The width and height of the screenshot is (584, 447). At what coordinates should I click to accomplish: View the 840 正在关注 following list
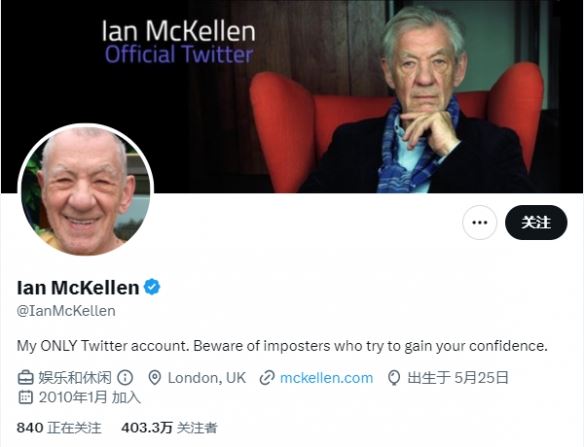(59, 428)
